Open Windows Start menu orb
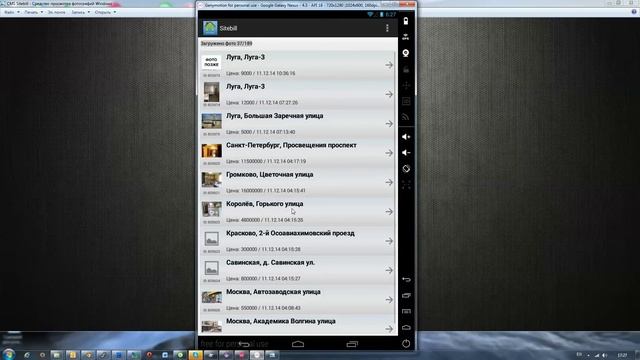 (9, 354)
